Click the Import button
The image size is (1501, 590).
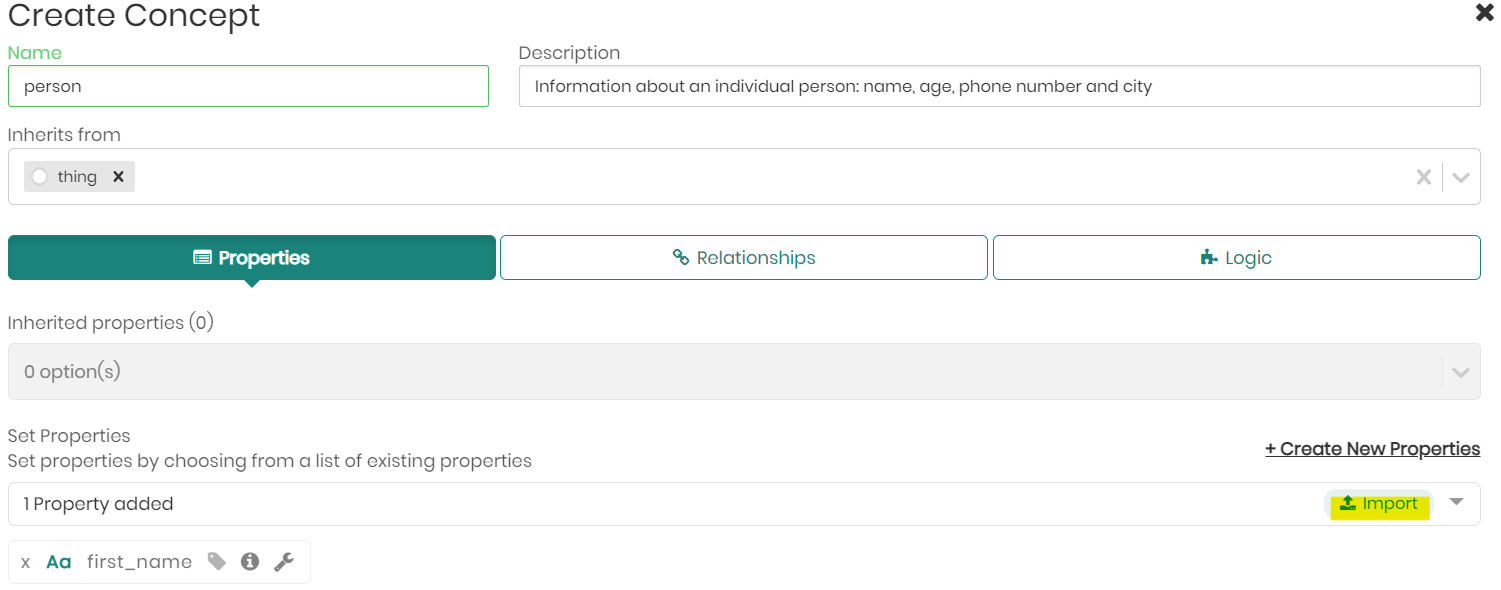pyautogui.click(x=1379, y=504)
